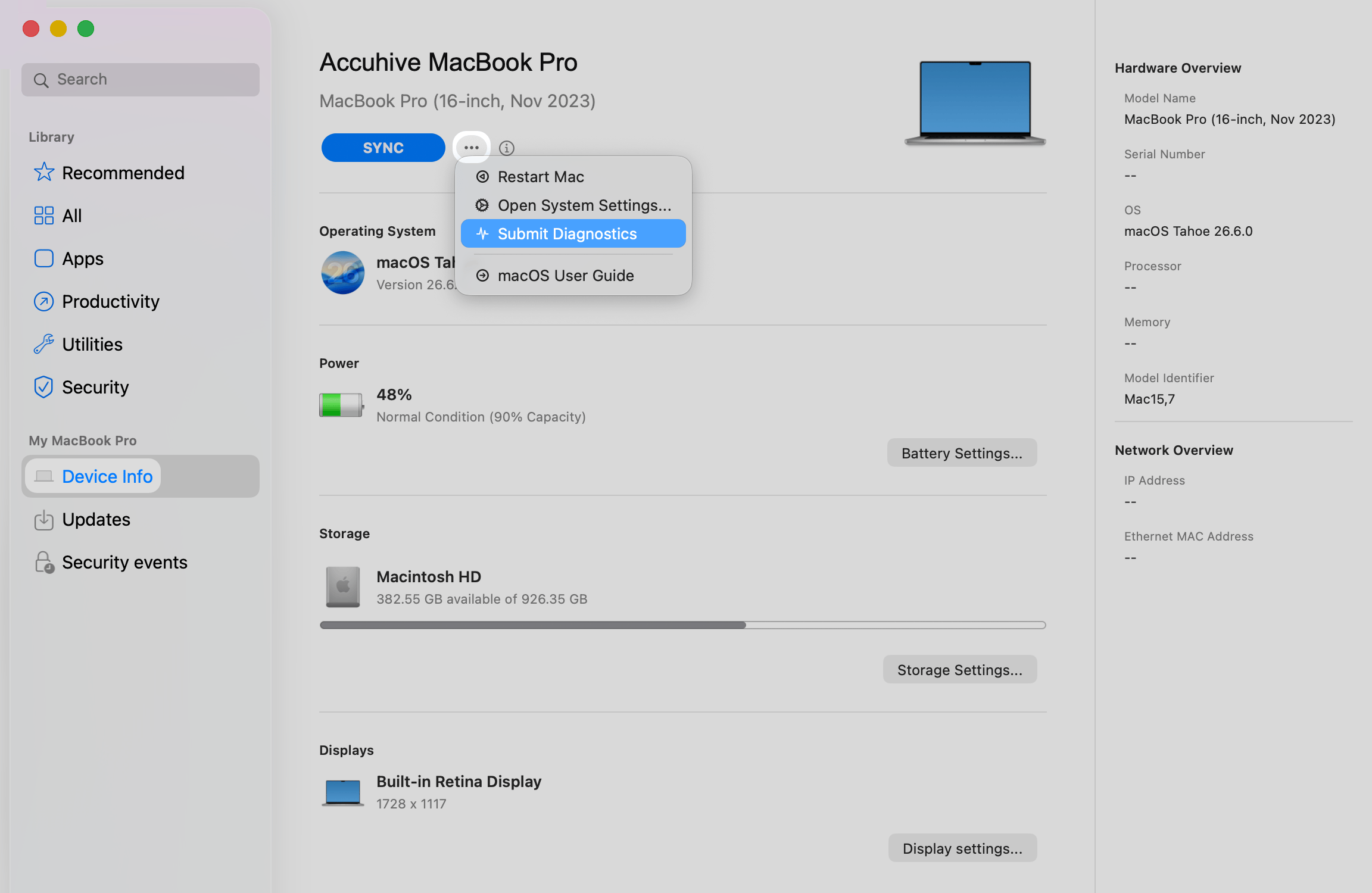
Task: Click the Network Overview heading
Action: [x=1174, y=450]
